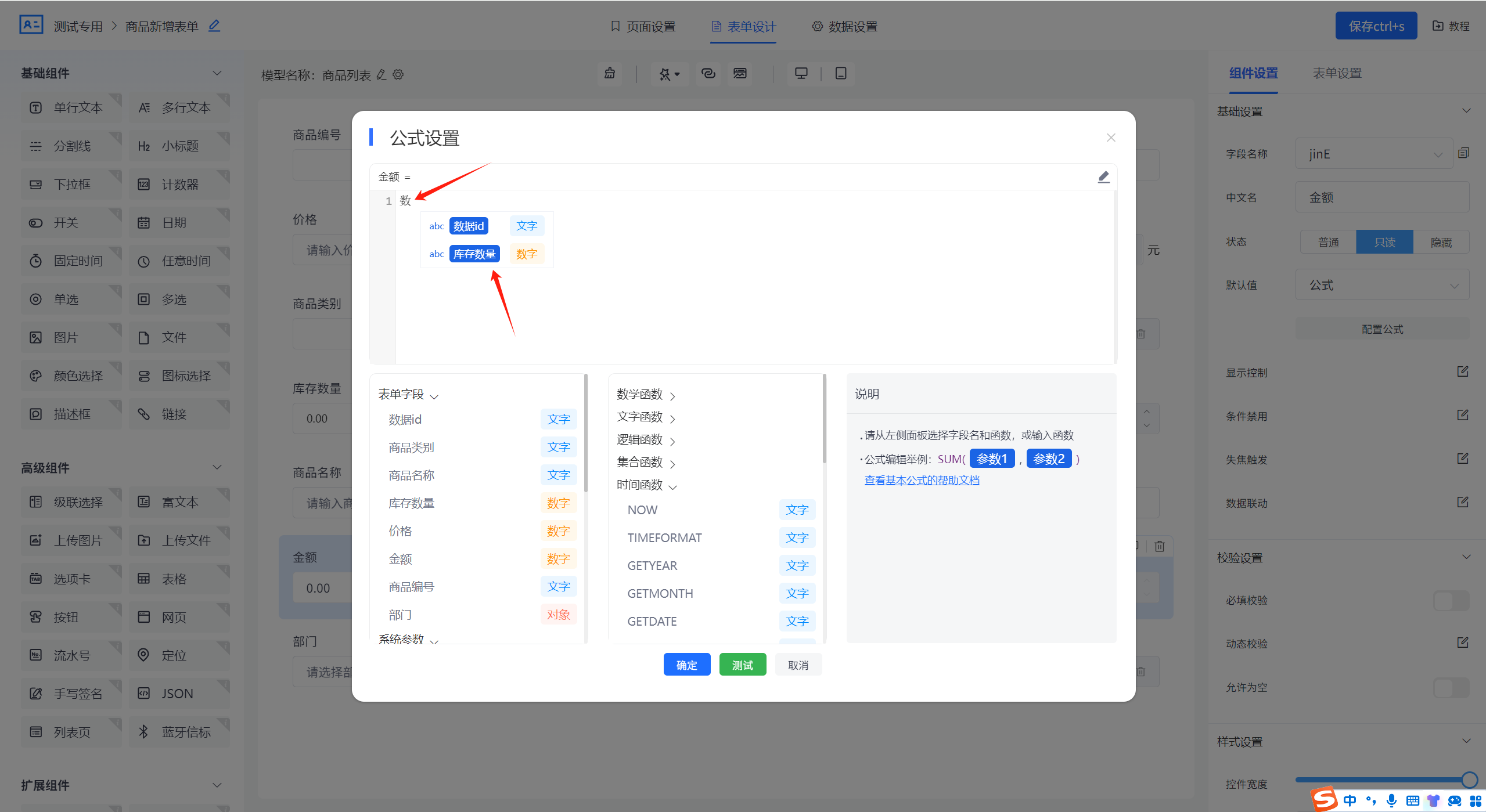Click the mobile device icon in toolbar
1486x812 pixels.
pyautogui.click(x=840, y=74)
